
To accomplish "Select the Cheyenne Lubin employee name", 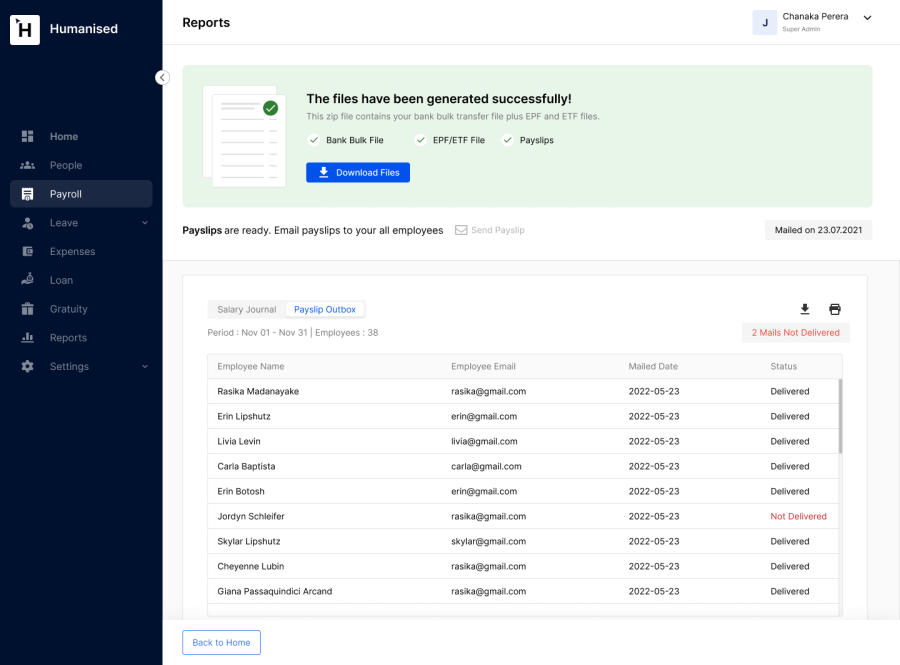I will coord(251,566).
